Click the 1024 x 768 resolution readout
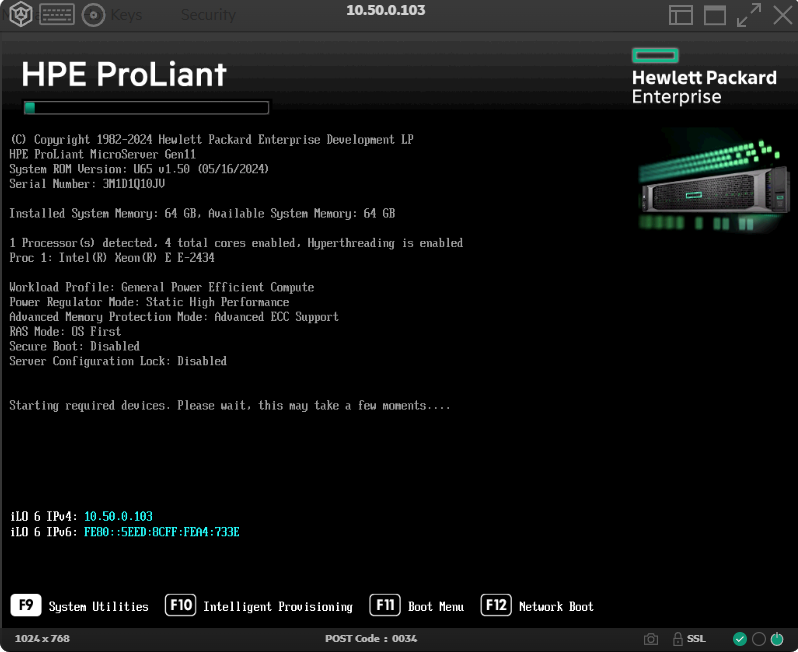 point(42,638)
